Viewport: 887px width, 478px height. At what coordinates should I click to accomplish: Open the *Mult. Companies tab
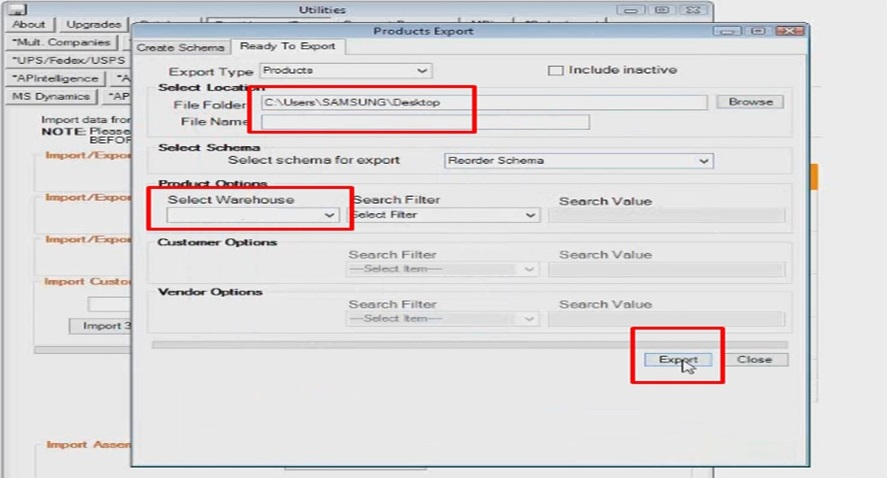(61, 43)
